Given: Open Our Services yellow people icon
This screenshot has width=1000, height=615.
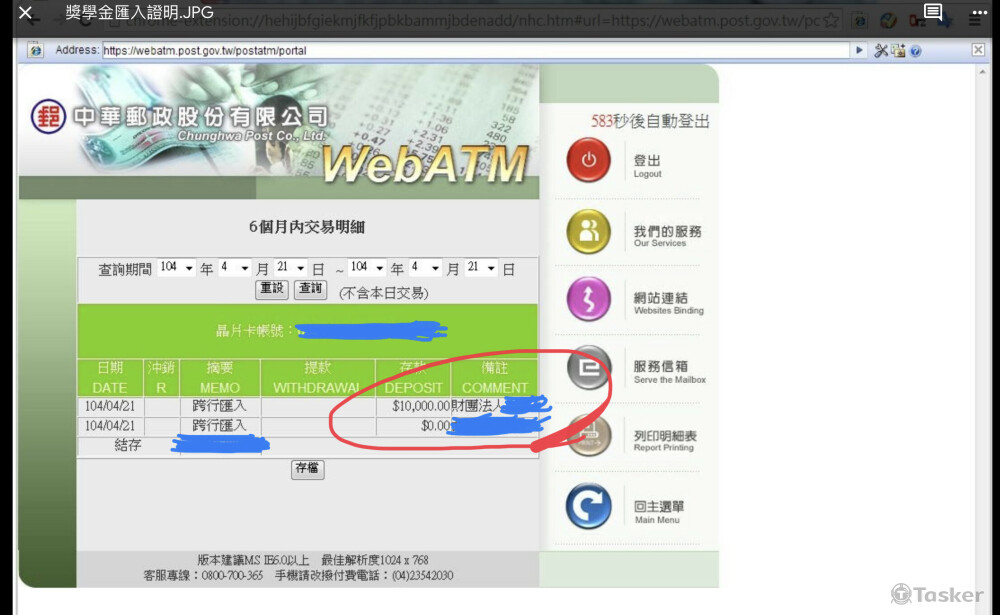Looking at the screenshot, I should click(x=588, y=231).
